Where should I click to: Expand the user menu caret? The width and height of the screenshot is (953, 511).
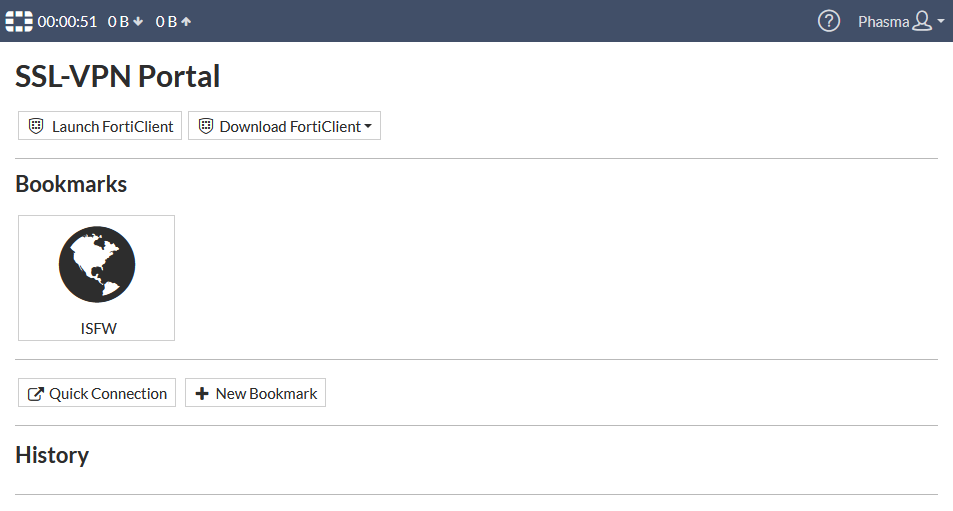click(x=941, y=22)
